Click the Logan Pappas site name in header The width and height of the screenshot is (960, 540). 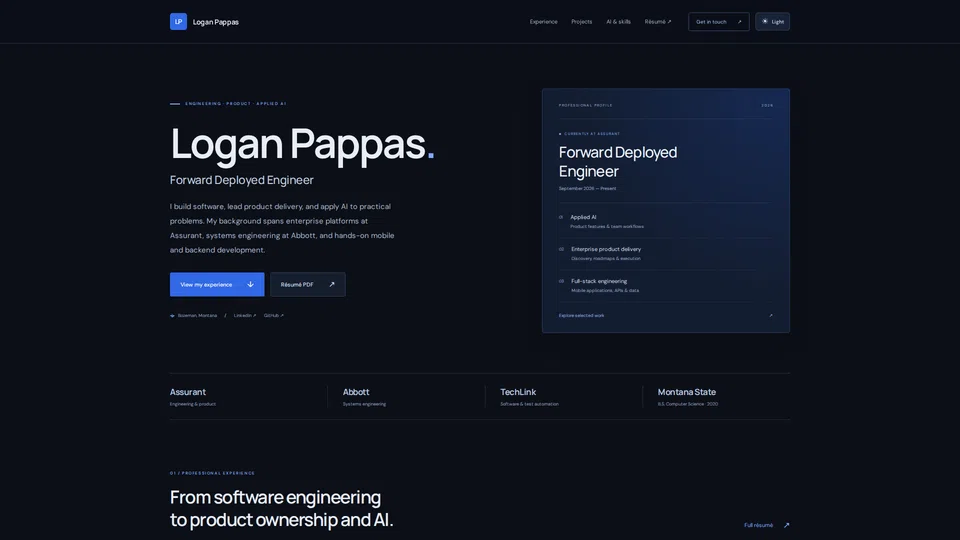pyautogui.click(x=216, y=22)
